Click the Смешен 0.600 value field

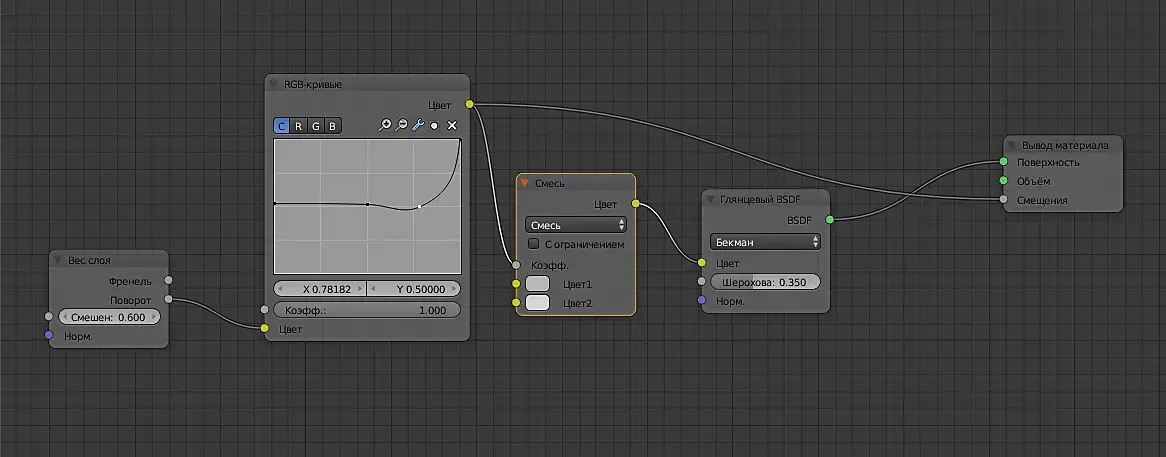[x=109, y=317]
